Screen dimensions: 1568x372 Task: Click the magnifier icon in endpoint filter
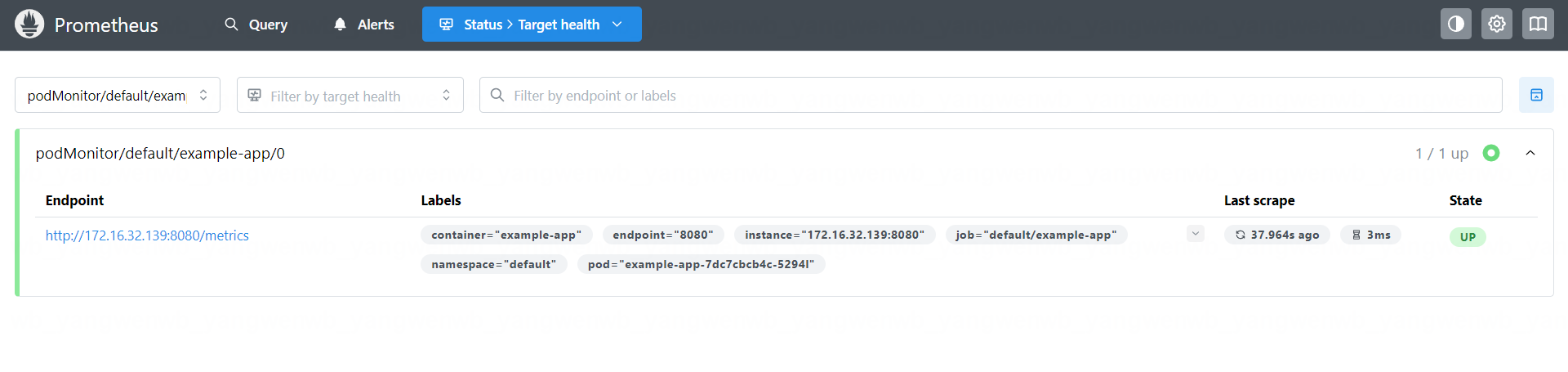[x=497, y=96]
